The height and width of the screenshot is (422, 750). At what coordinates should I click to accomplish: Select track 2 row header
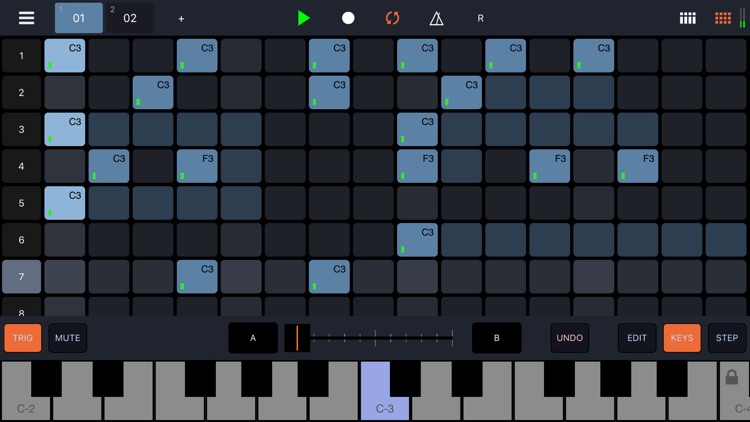pyautogui.click(x=21, y=93)
